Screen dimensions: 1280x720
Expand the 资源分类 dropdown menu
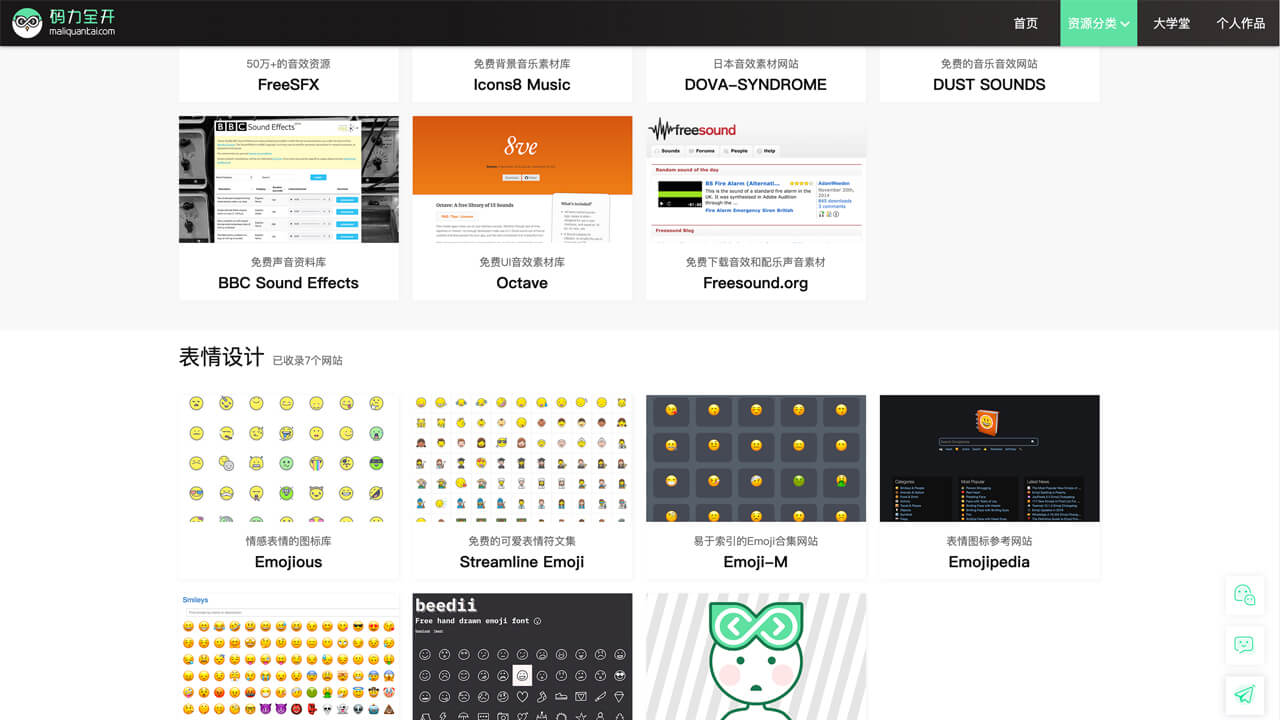click(1098, 23)
